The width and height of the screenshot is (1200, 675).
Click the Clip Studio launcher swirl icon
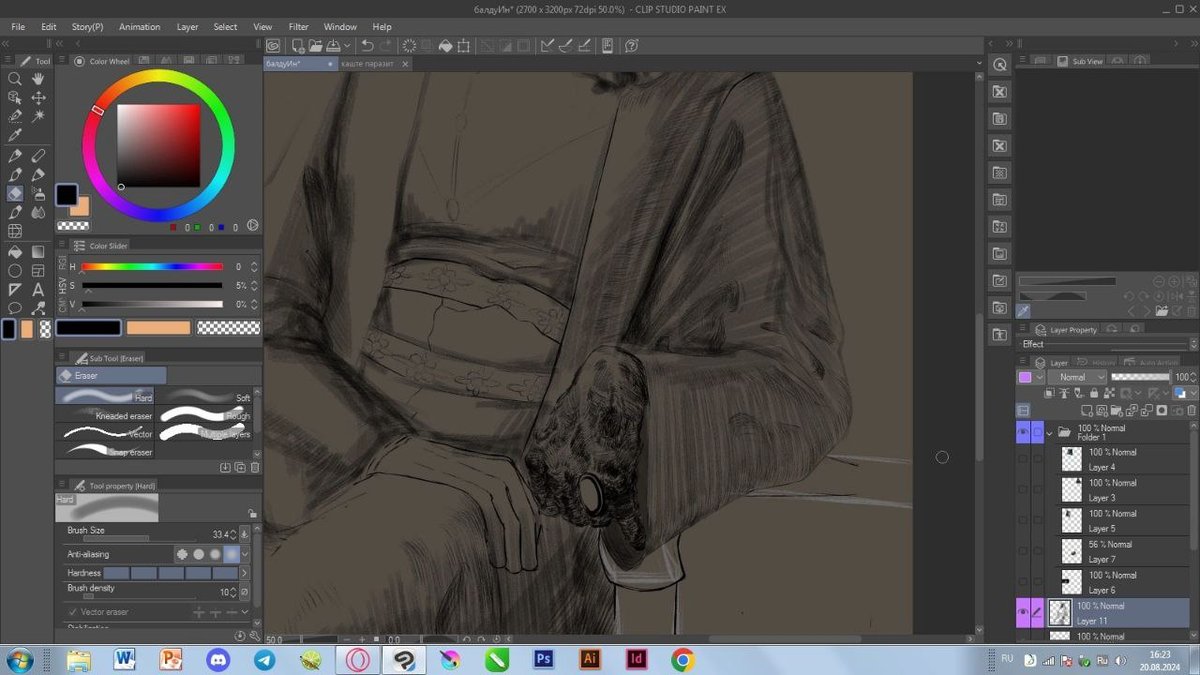[272, 45]
